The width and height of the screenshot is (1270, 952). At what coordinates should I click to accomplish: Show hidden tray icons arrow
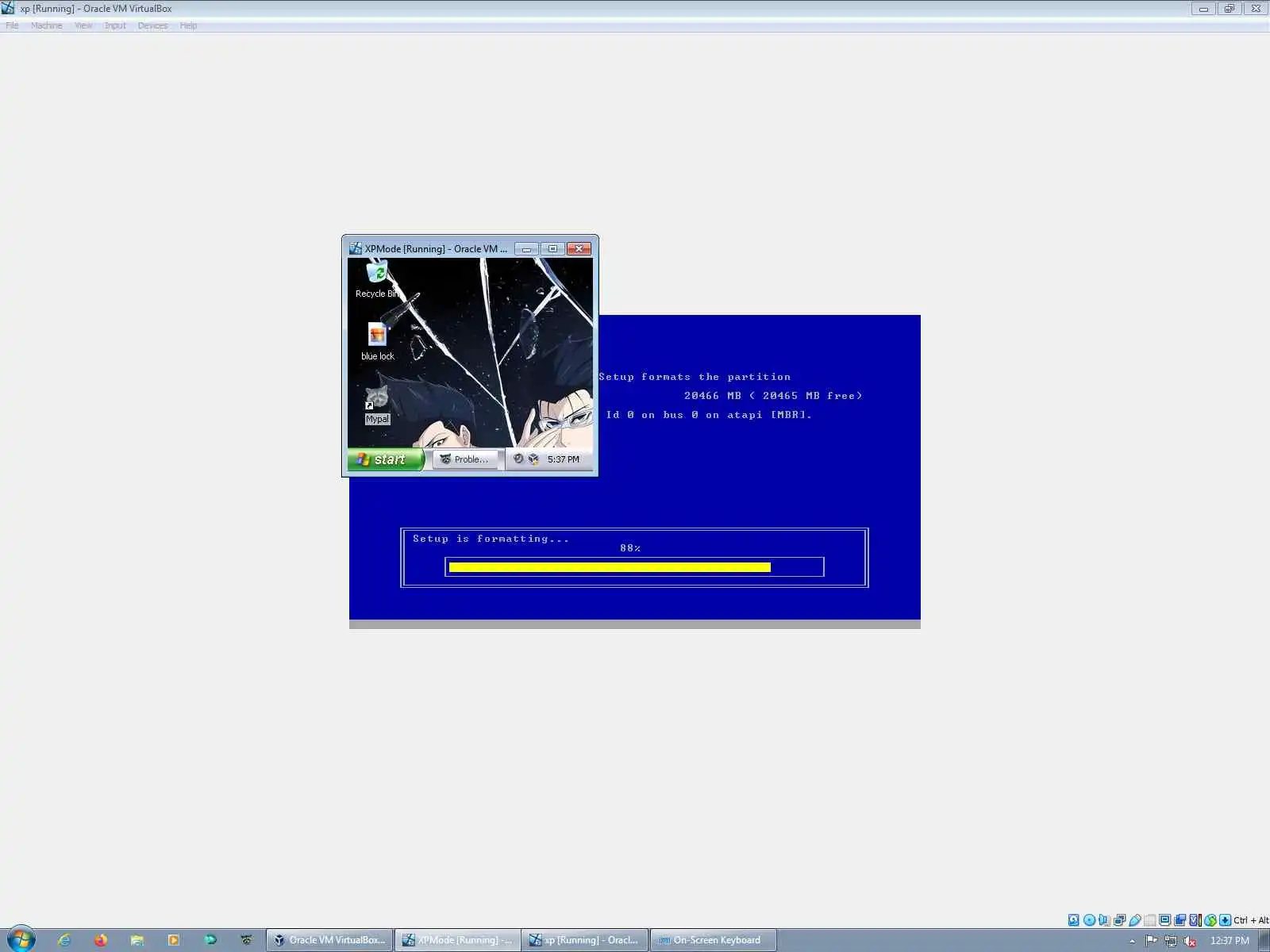(x=1132, y=941)
